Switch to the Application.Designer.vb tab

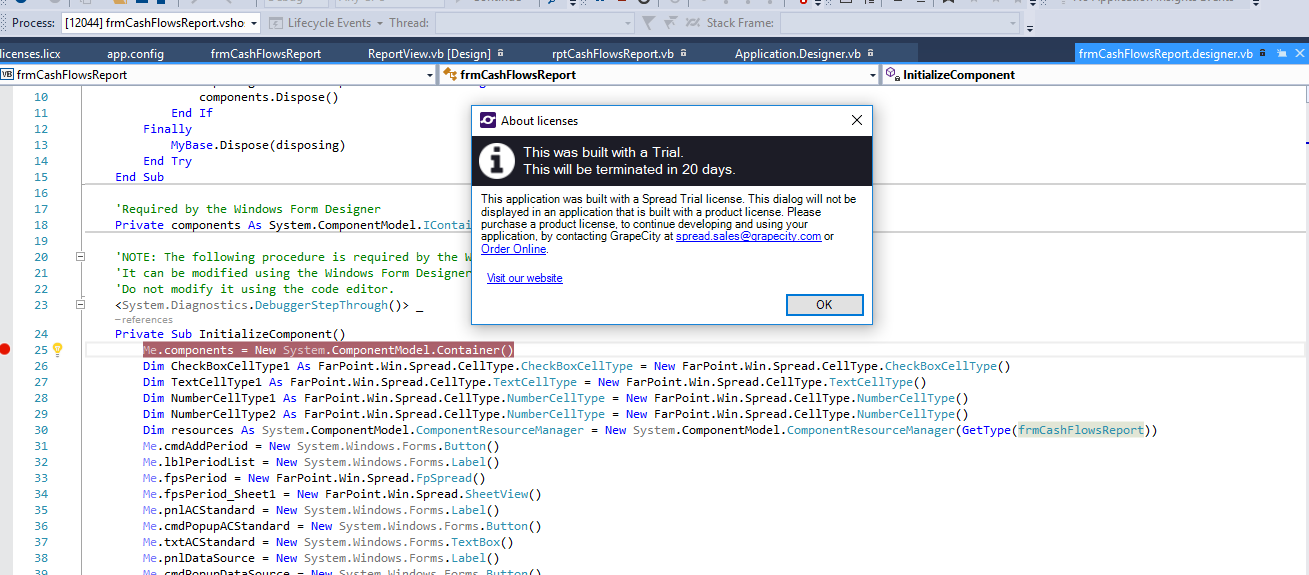[x=798, y=53]
